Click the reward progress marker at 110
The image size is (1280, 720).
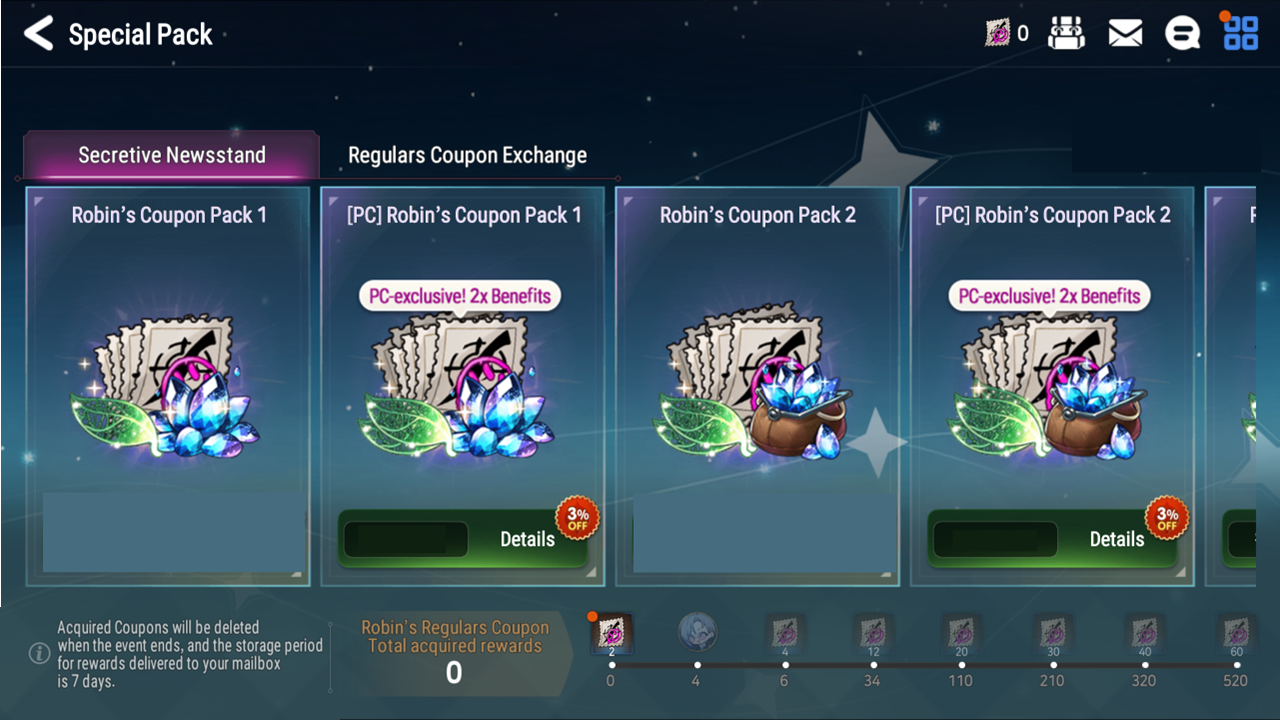pyautogui.click(x=960, y=664)
